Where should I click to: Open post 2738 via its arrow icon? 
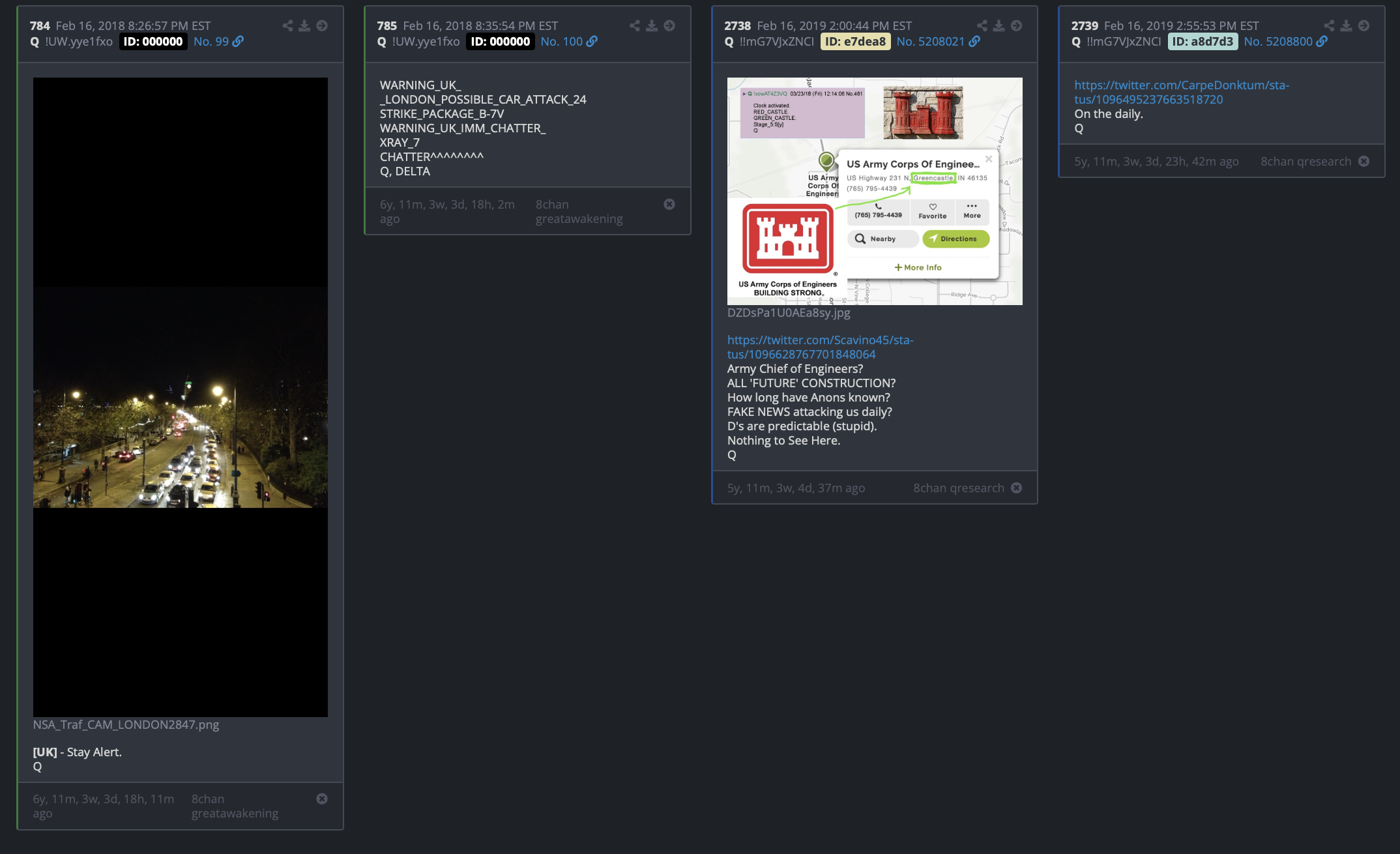point(1017,25)
